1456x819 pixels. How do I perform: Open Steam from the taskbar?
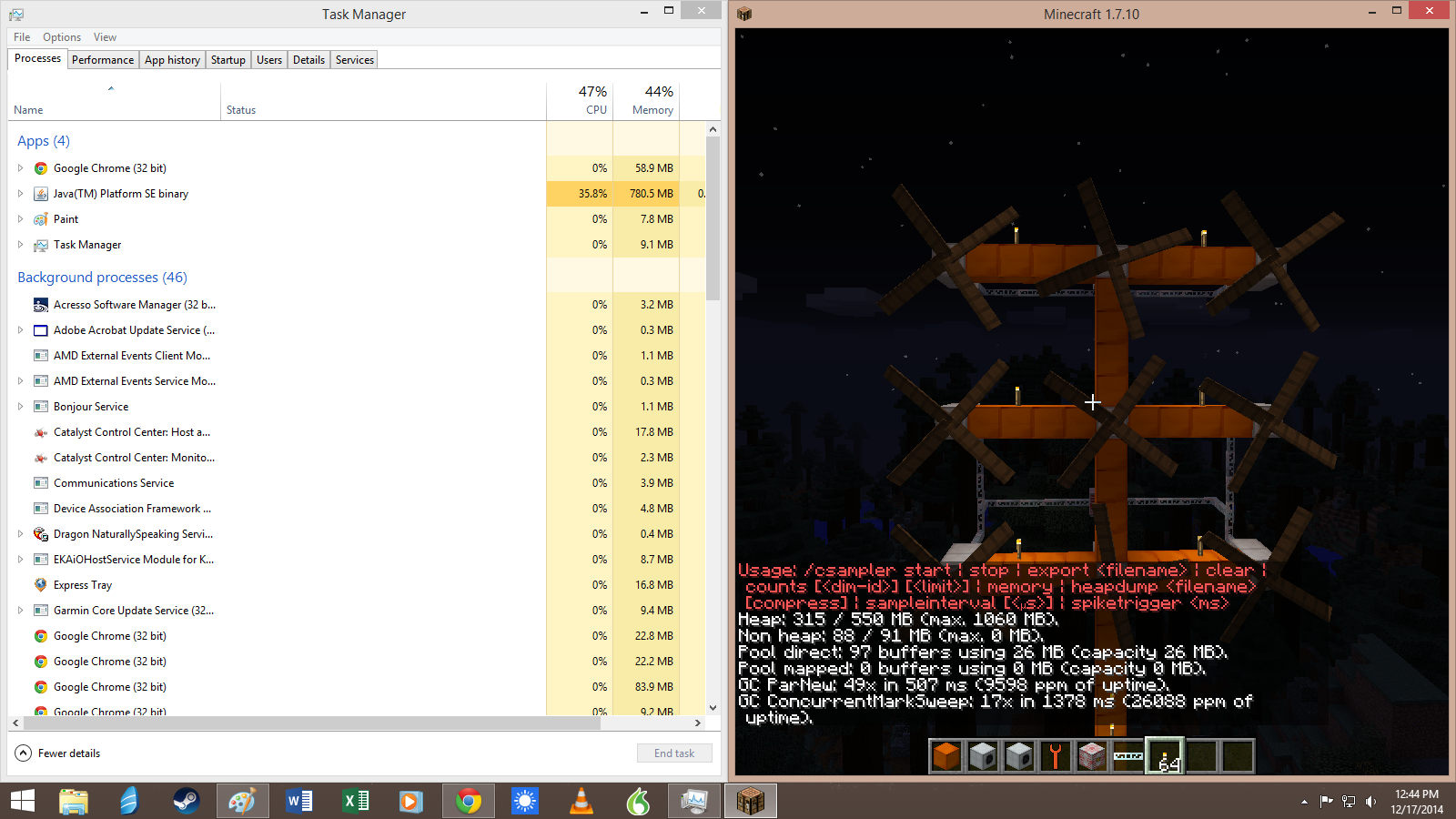click(186, 801)
